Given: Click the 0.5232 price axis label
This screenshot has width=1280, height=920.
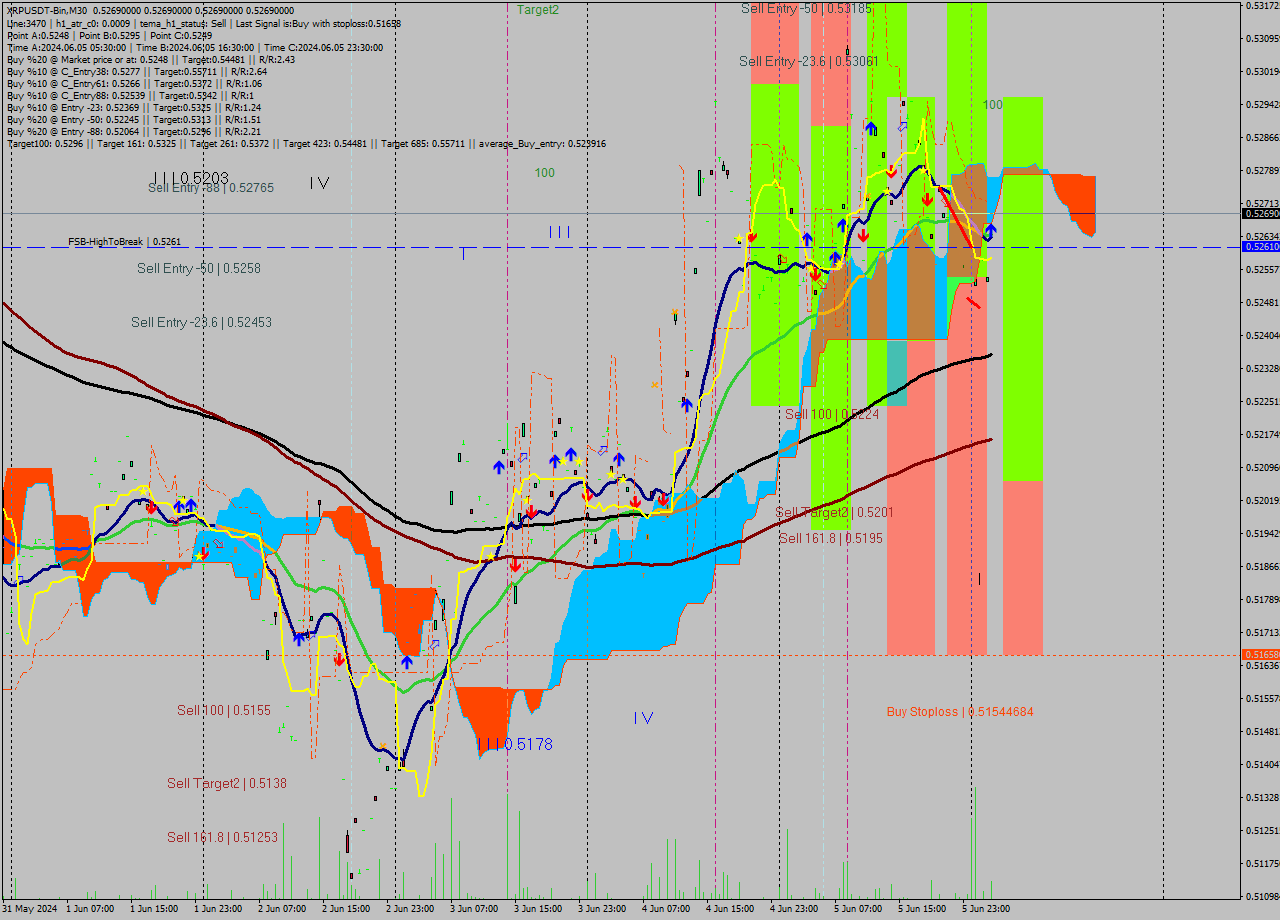Looking at the screenshot, I should pyautogui.click(x=1264, y=368).
